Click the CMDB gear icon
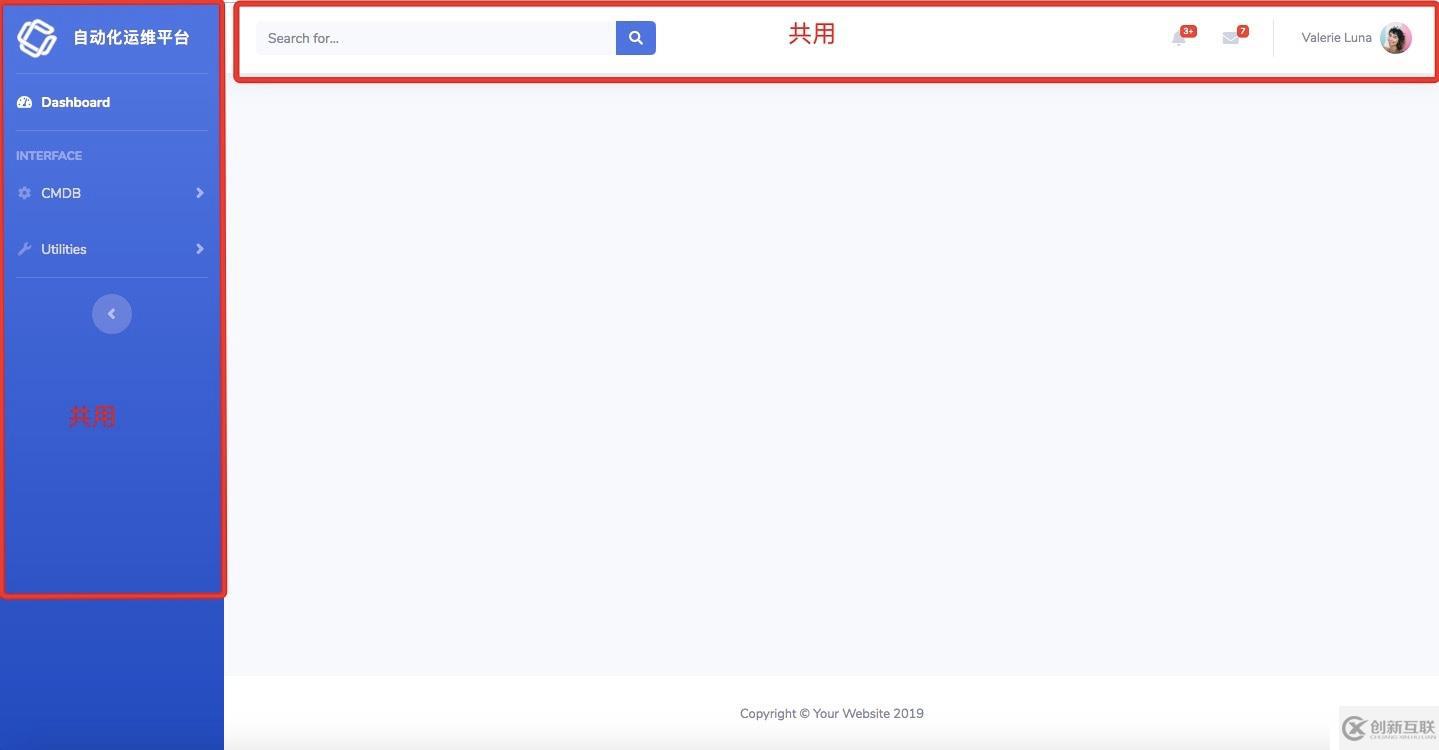 [x=23, y=192]
